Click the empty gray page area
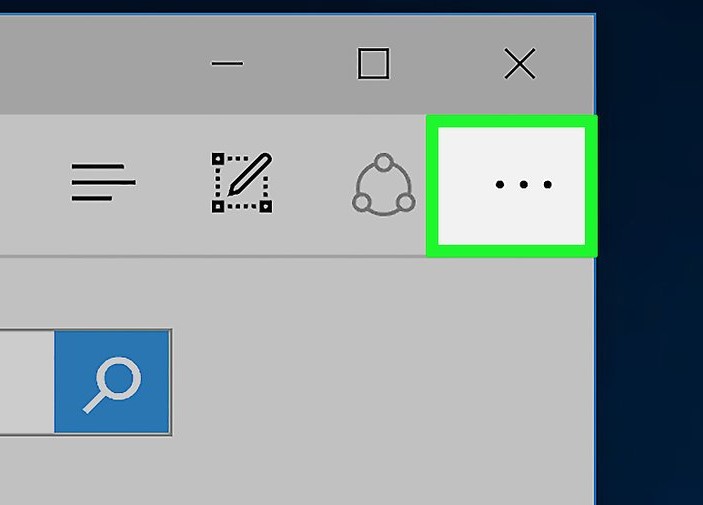Screen dimensions: 703x505 point(381,381)
